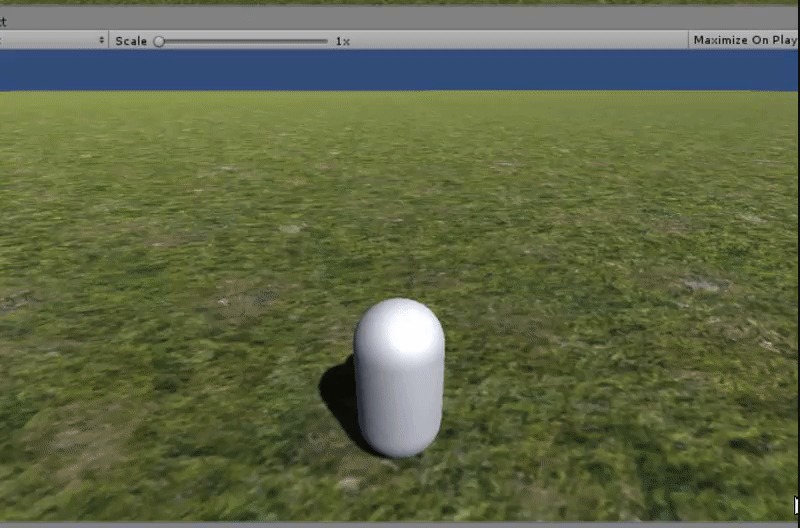Image resolution: width=800 pixels, height=528 pixels.
Task: Open the aspect ratio dropdown arrows
Action: point(101,41)
